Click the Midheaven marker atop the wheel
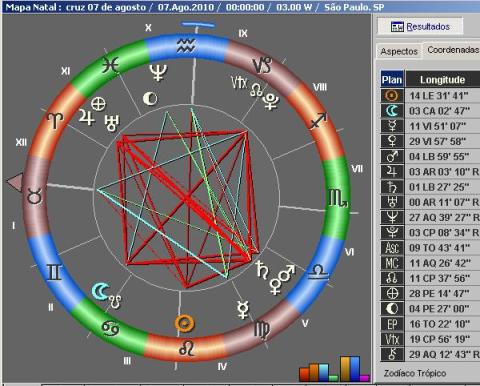 pyautogui.click(x=198, y=25)
